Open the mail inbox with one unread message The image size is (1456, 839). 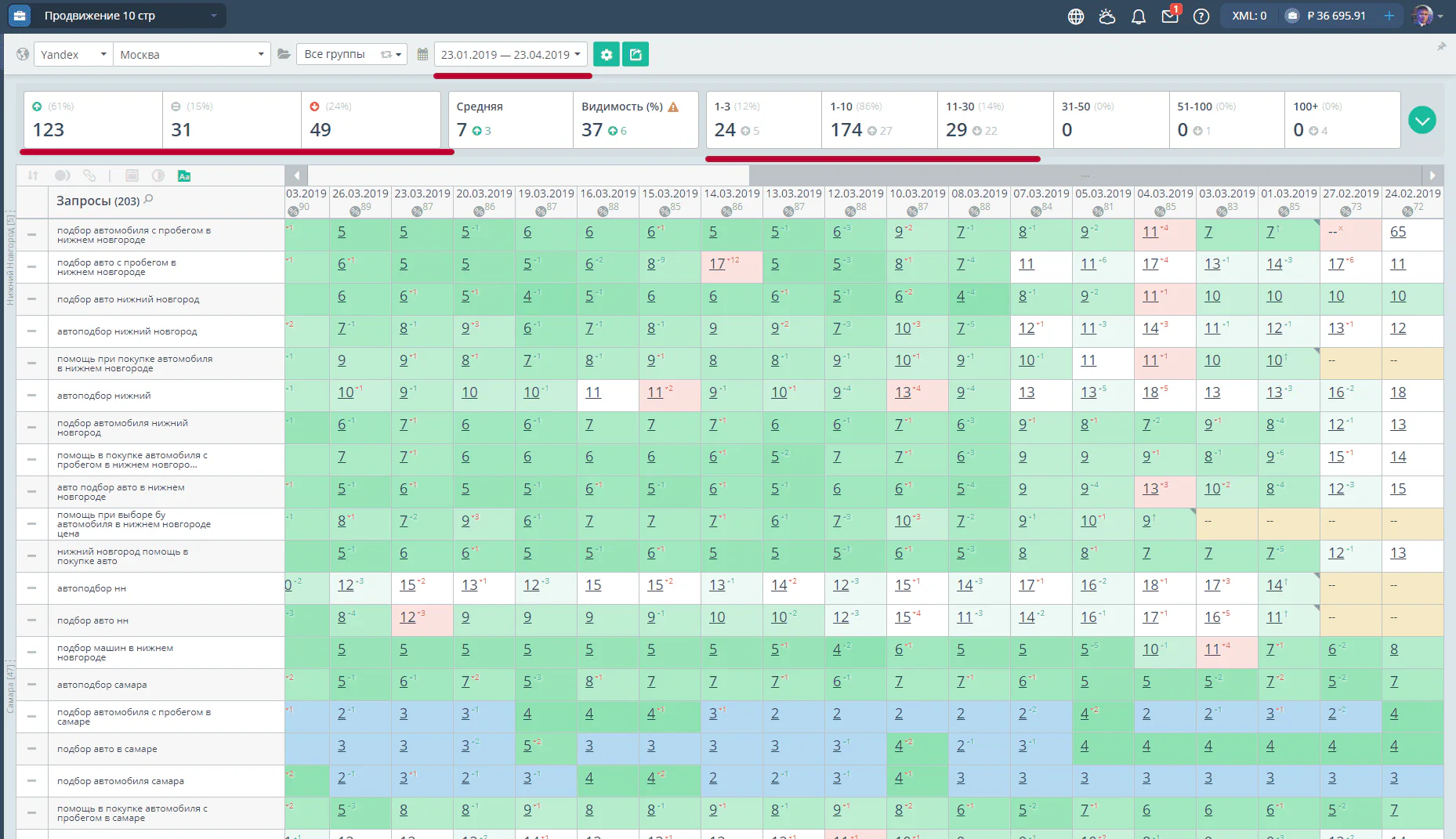click(x=1170, y=16)
